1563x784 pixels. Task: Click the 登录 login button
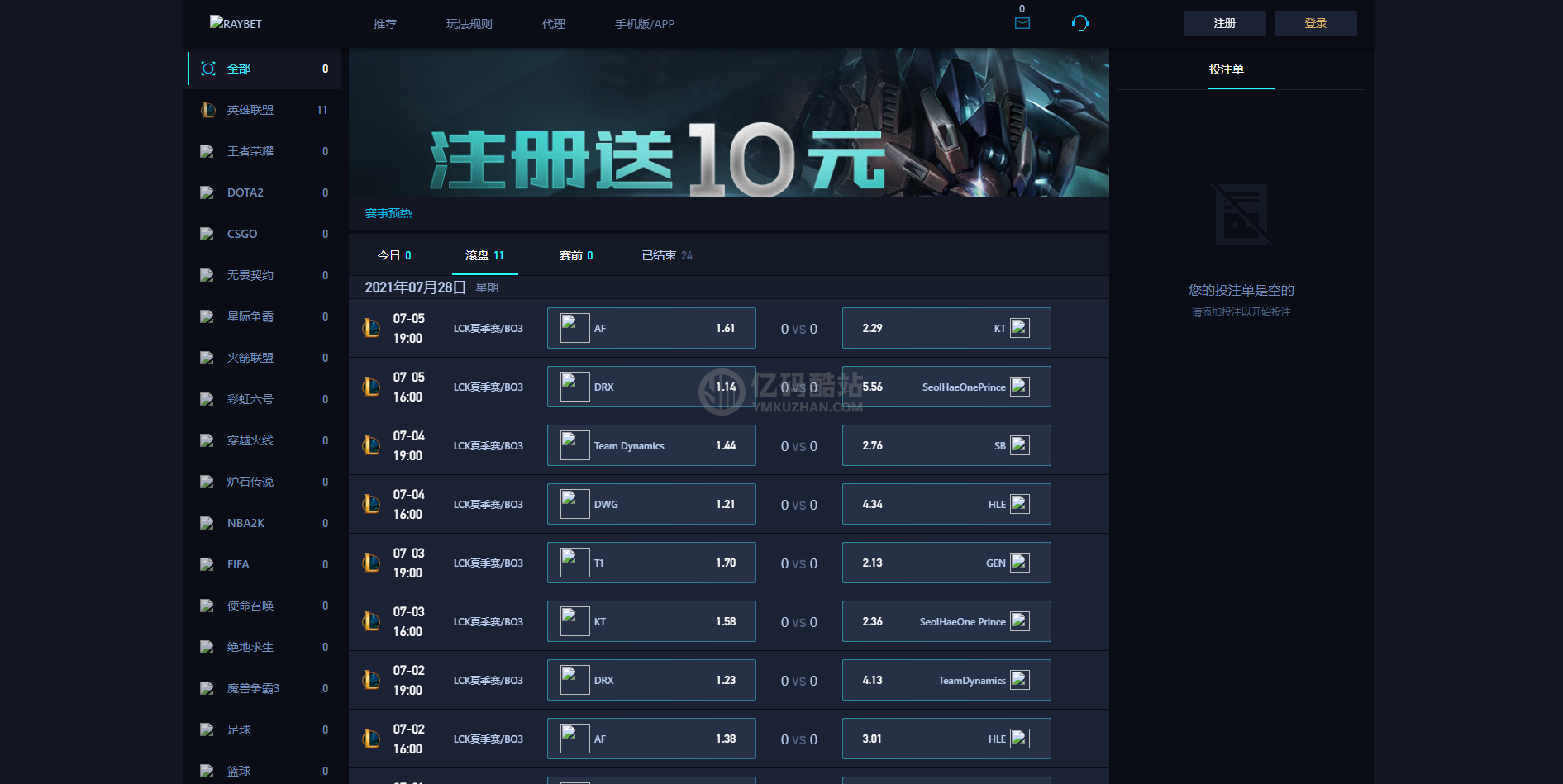point(1316,23)
